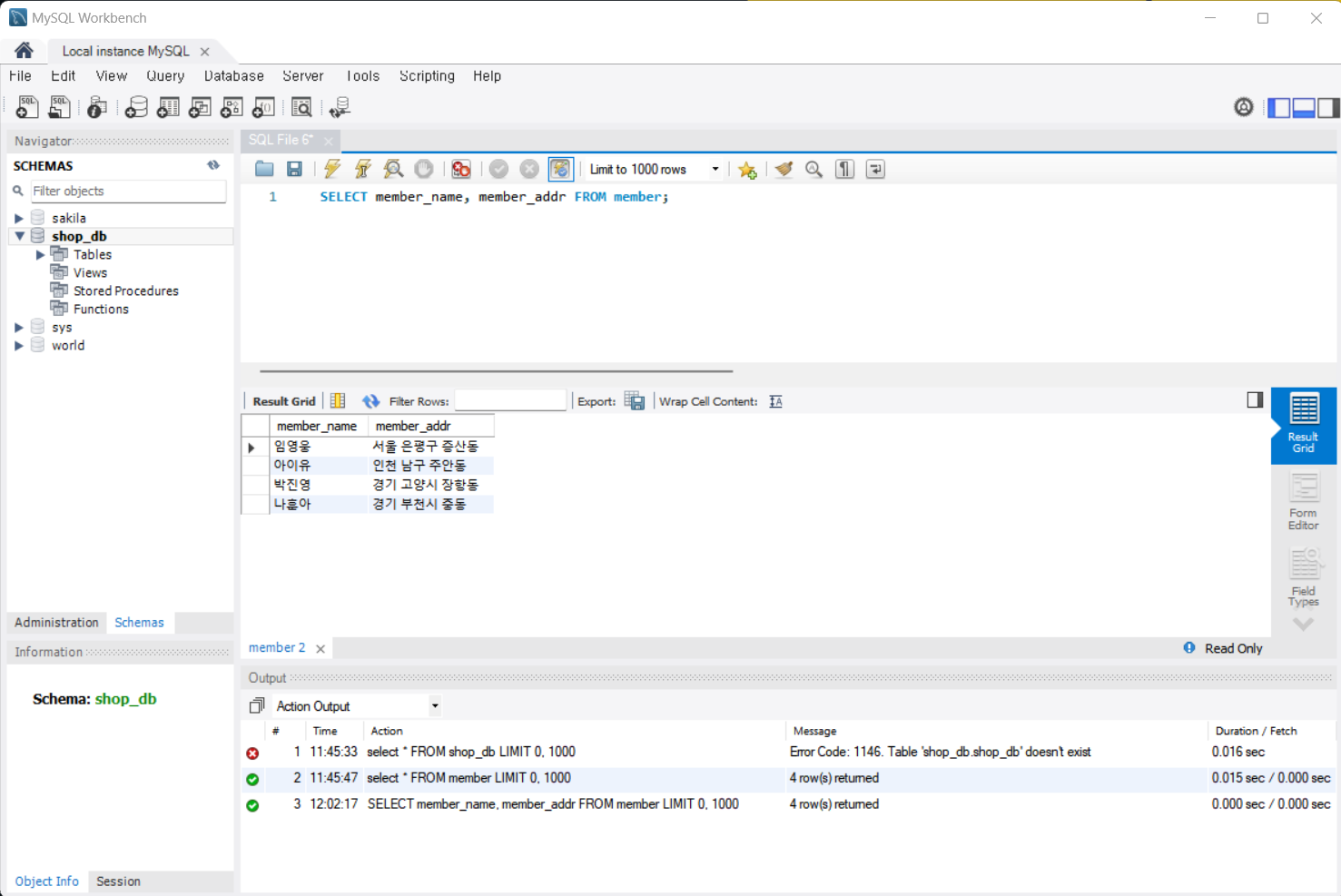Create a new function icon

pos(263,107)
